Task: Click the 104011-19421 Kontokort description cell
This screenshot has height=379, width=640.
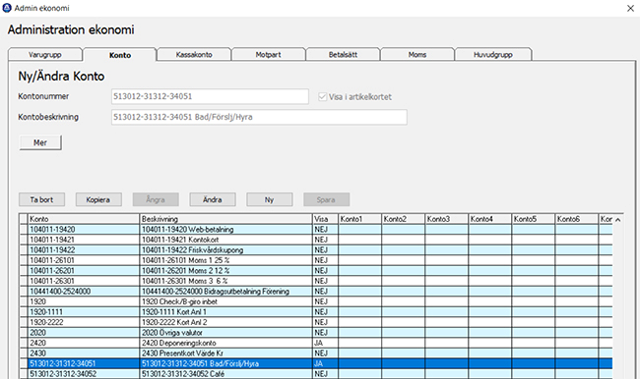Action: (x=226, y=240)
